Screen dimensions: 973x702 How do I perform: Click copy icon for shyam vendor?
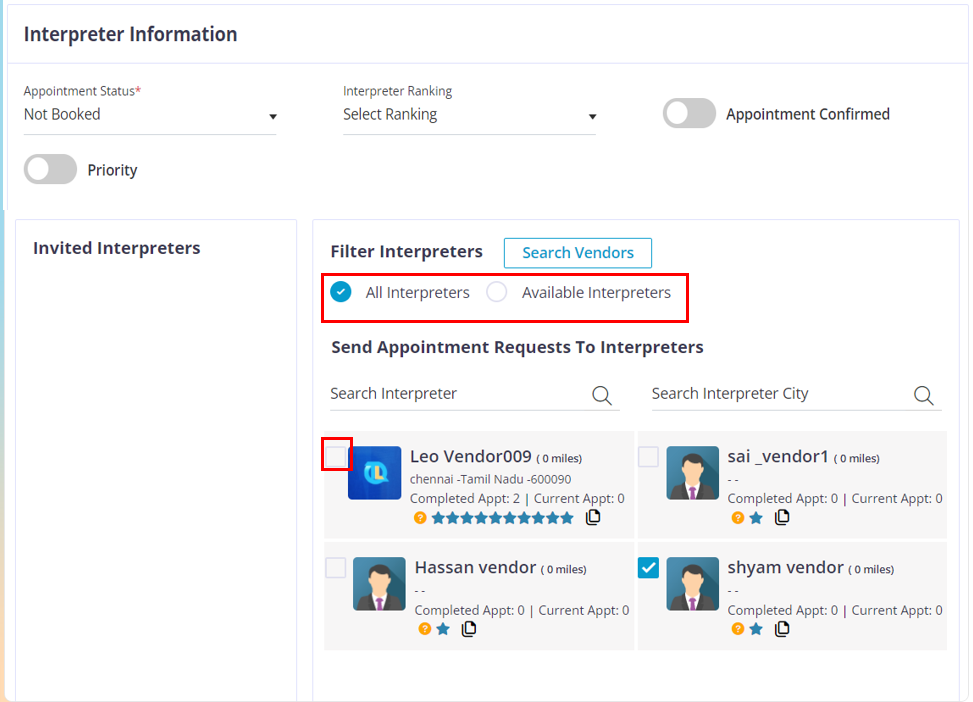pos(782,629)
